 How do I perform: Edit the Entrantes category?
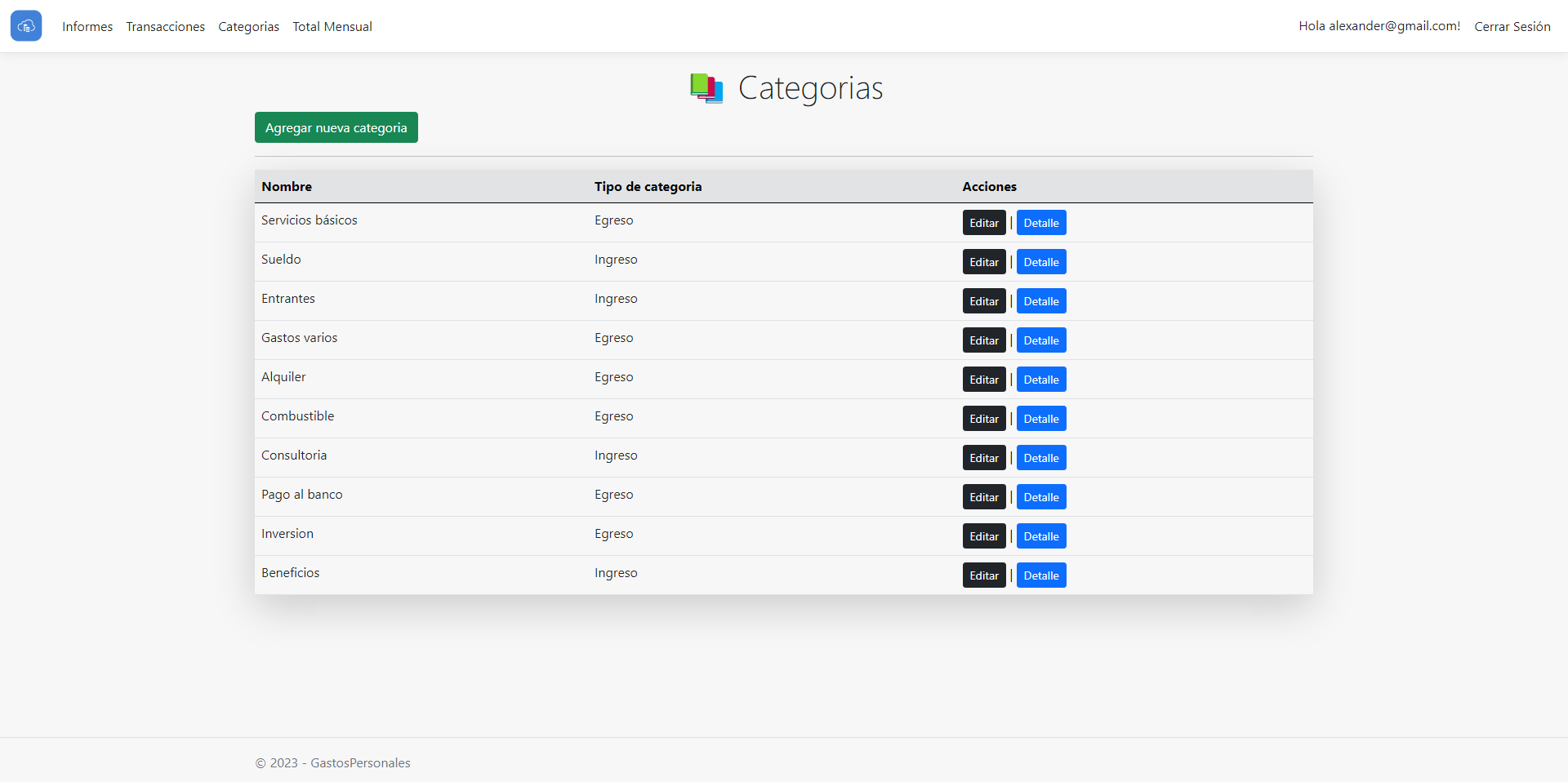point(983,300)
